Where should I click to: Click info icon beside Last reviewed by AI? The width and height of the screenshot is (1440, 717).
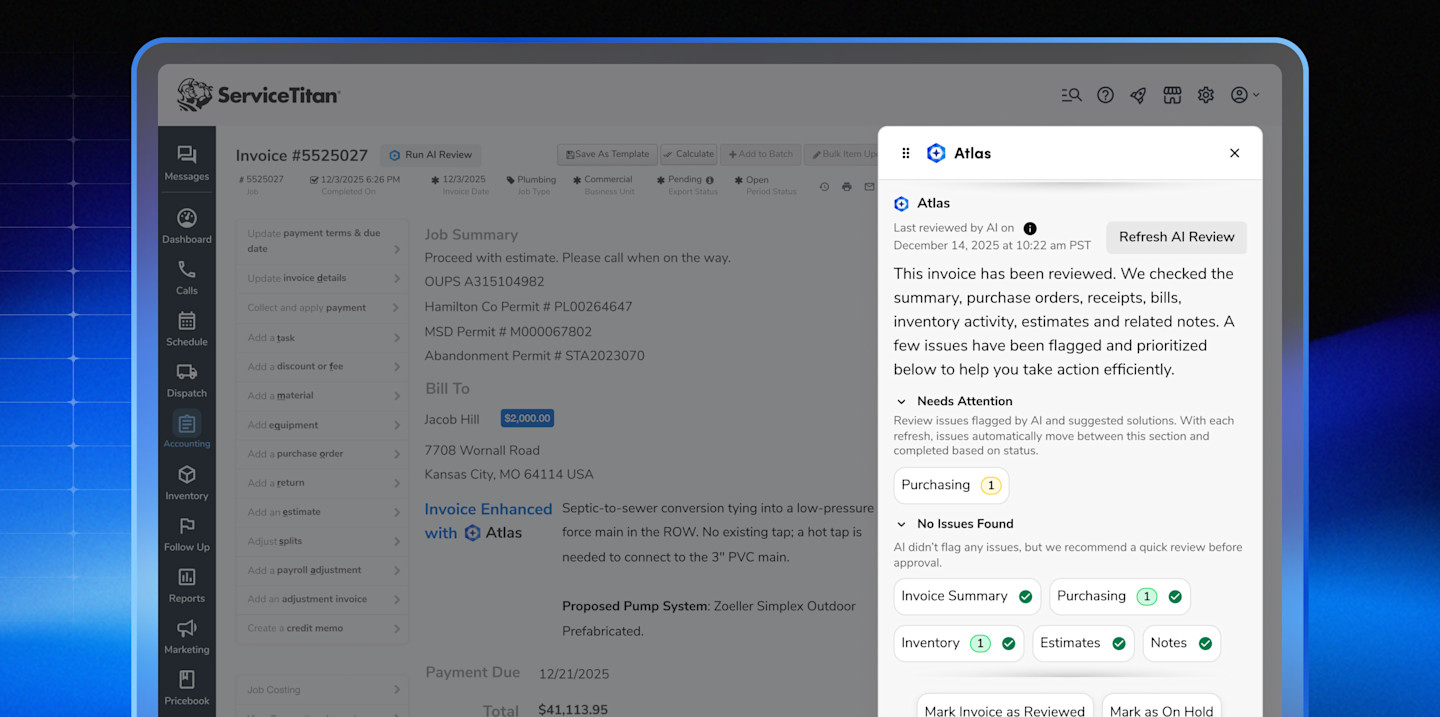pyautogui.click(x=1030, y=228)
